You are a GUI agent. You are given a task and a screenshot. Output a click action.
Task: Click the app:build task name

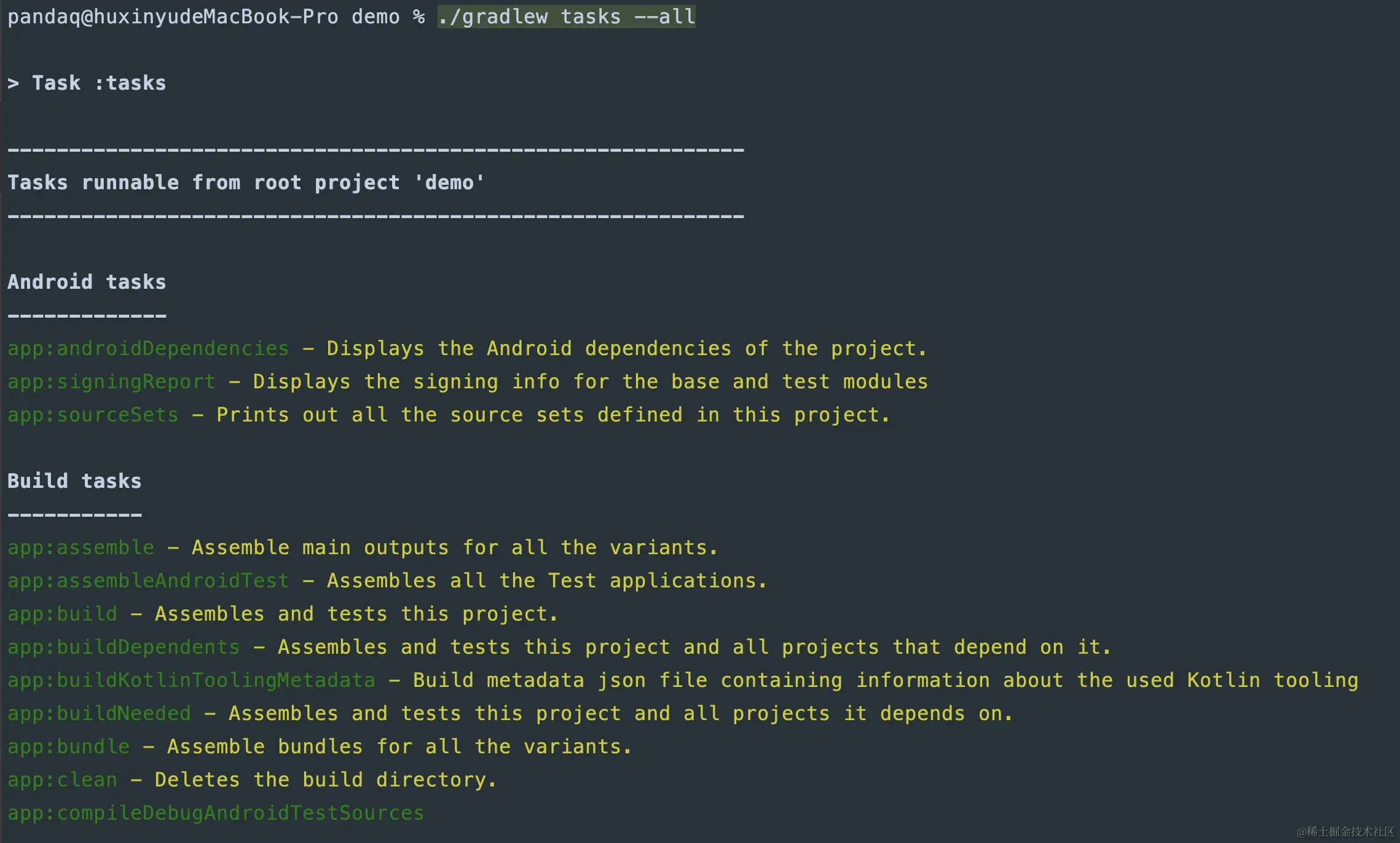click(62, 614)
